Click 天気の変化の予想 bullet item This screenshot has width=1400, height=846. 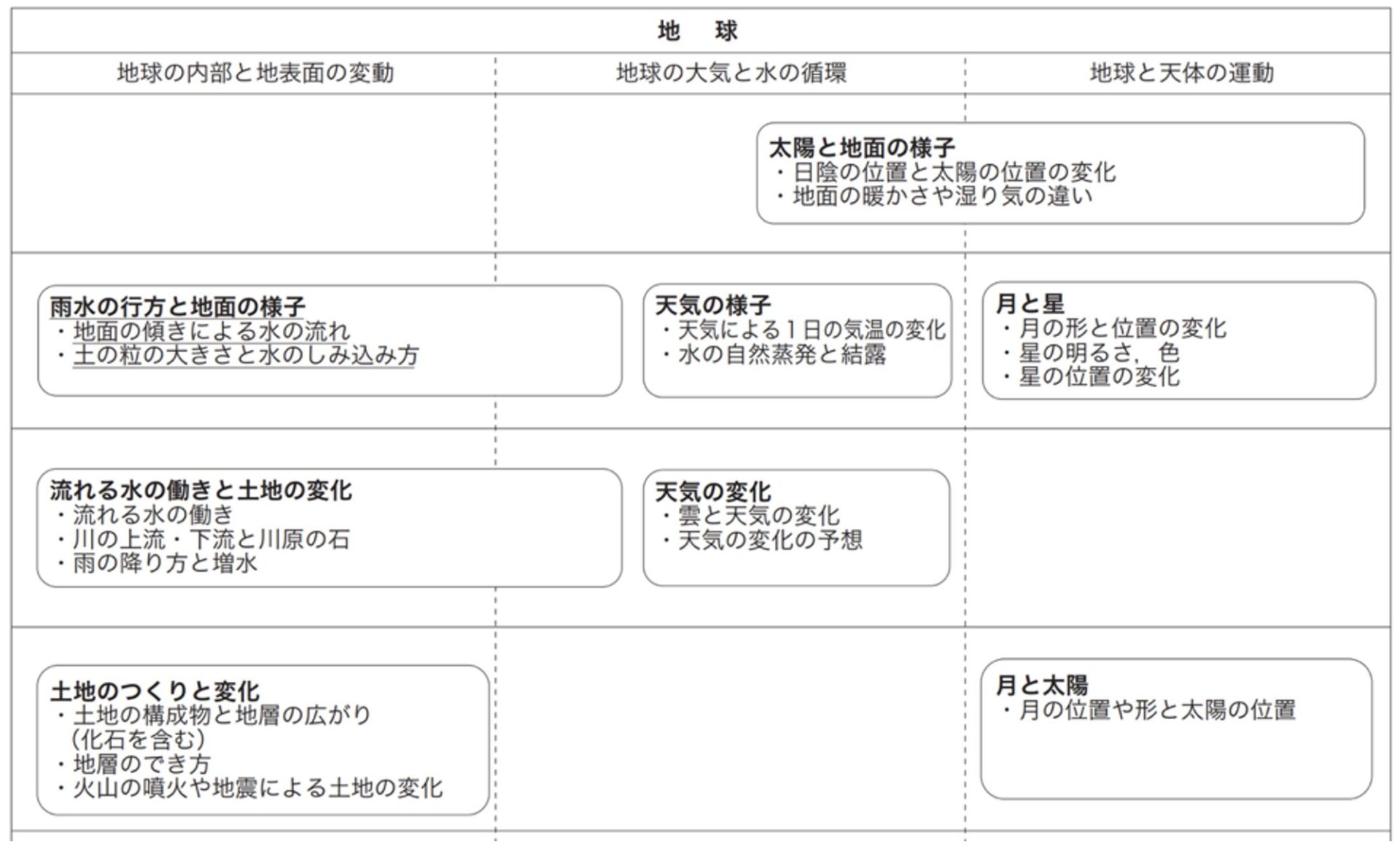click(770, 540)
